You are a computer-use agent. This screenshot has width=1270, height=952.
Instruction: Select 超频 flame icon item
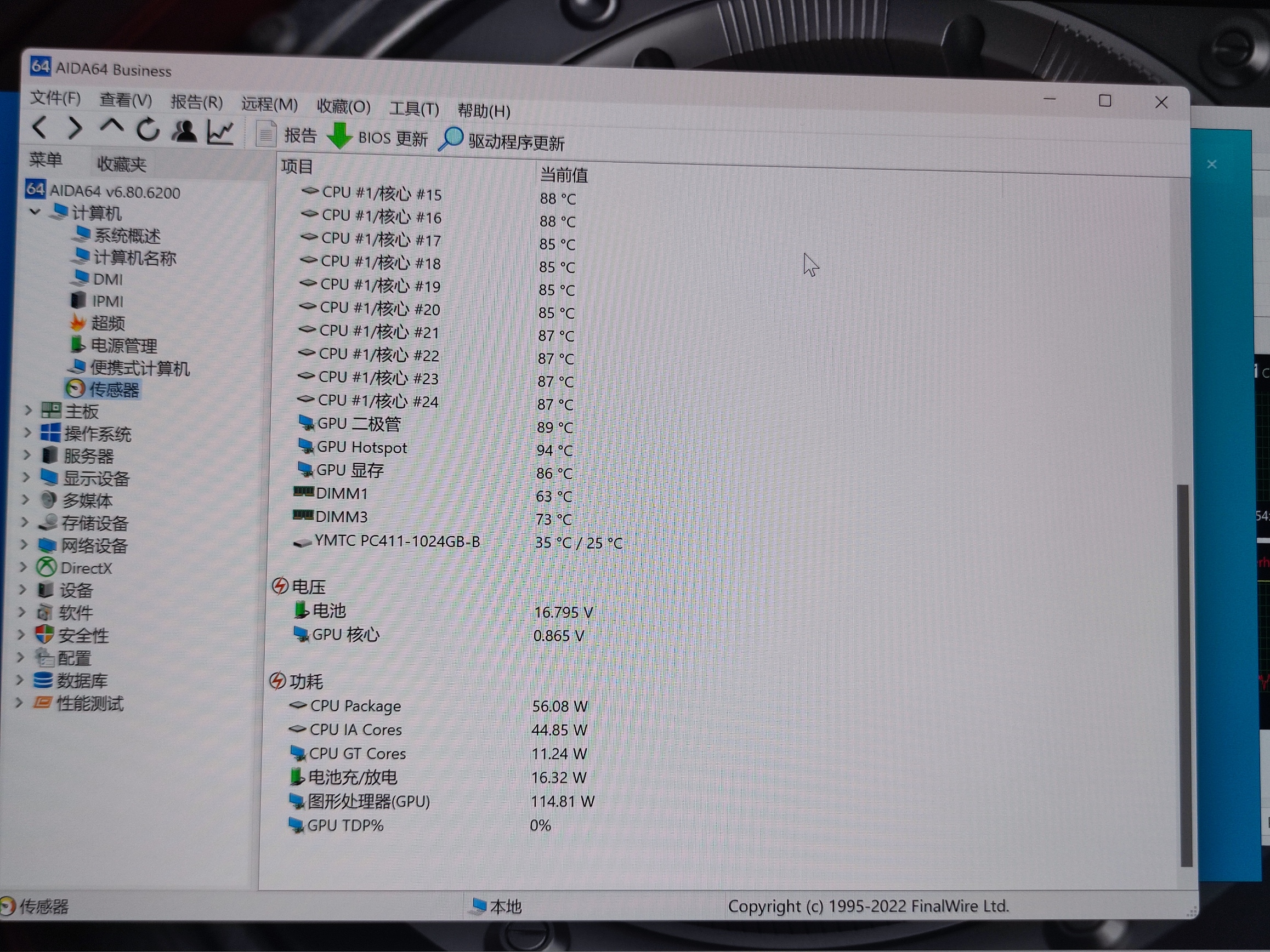pyautogui.click(x=97, y=323)
